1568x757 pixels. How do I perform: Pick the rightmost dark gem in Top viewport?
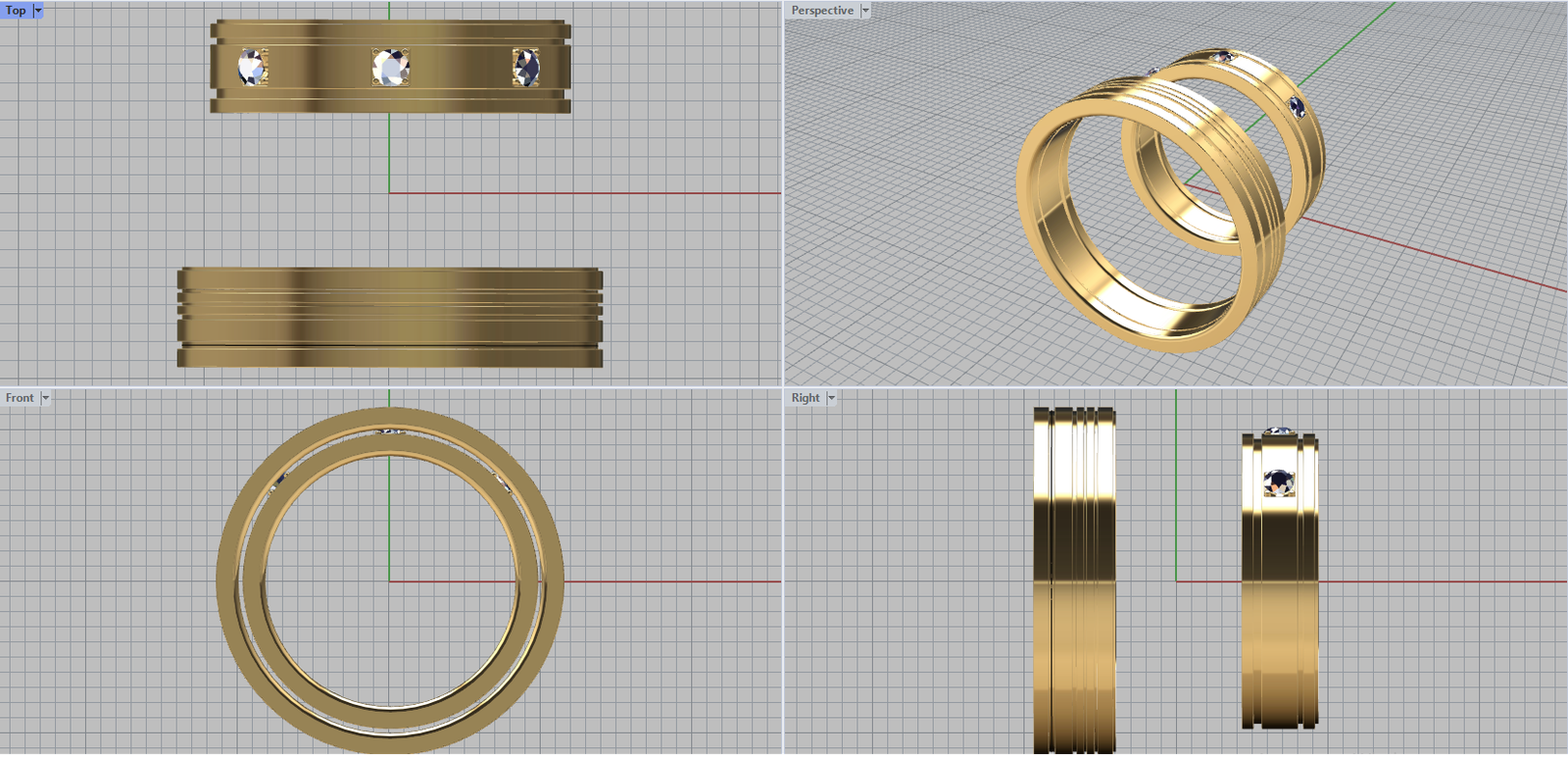click(525, 68)
